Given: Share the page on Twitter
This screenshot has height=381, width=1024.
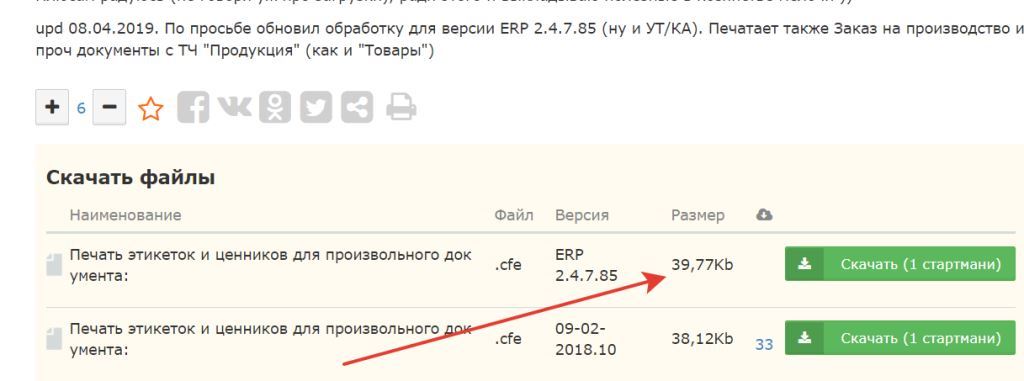Looking at the screenshot, I should [x=316, y=108].
